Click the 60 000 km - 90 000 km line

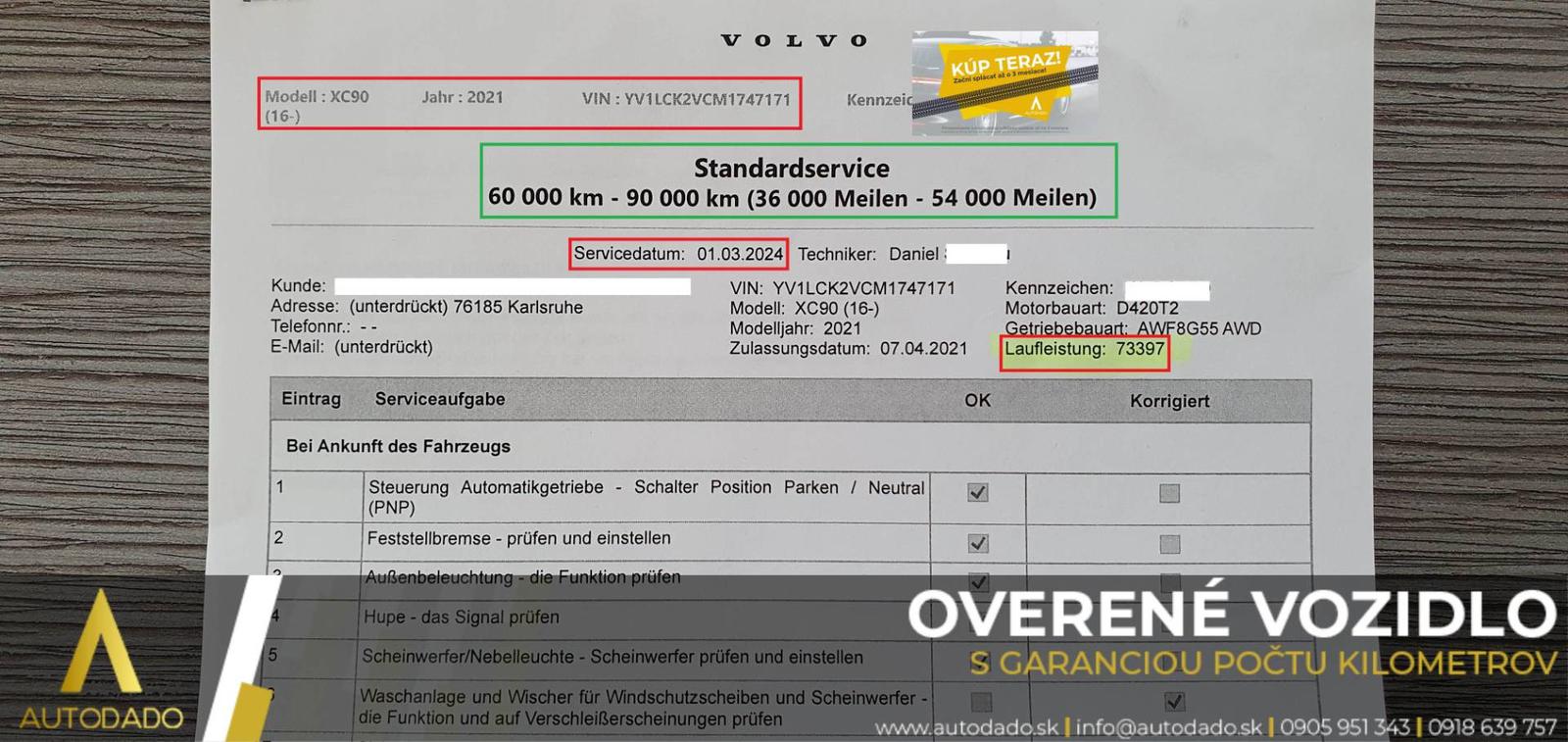(x=792, y=198)
